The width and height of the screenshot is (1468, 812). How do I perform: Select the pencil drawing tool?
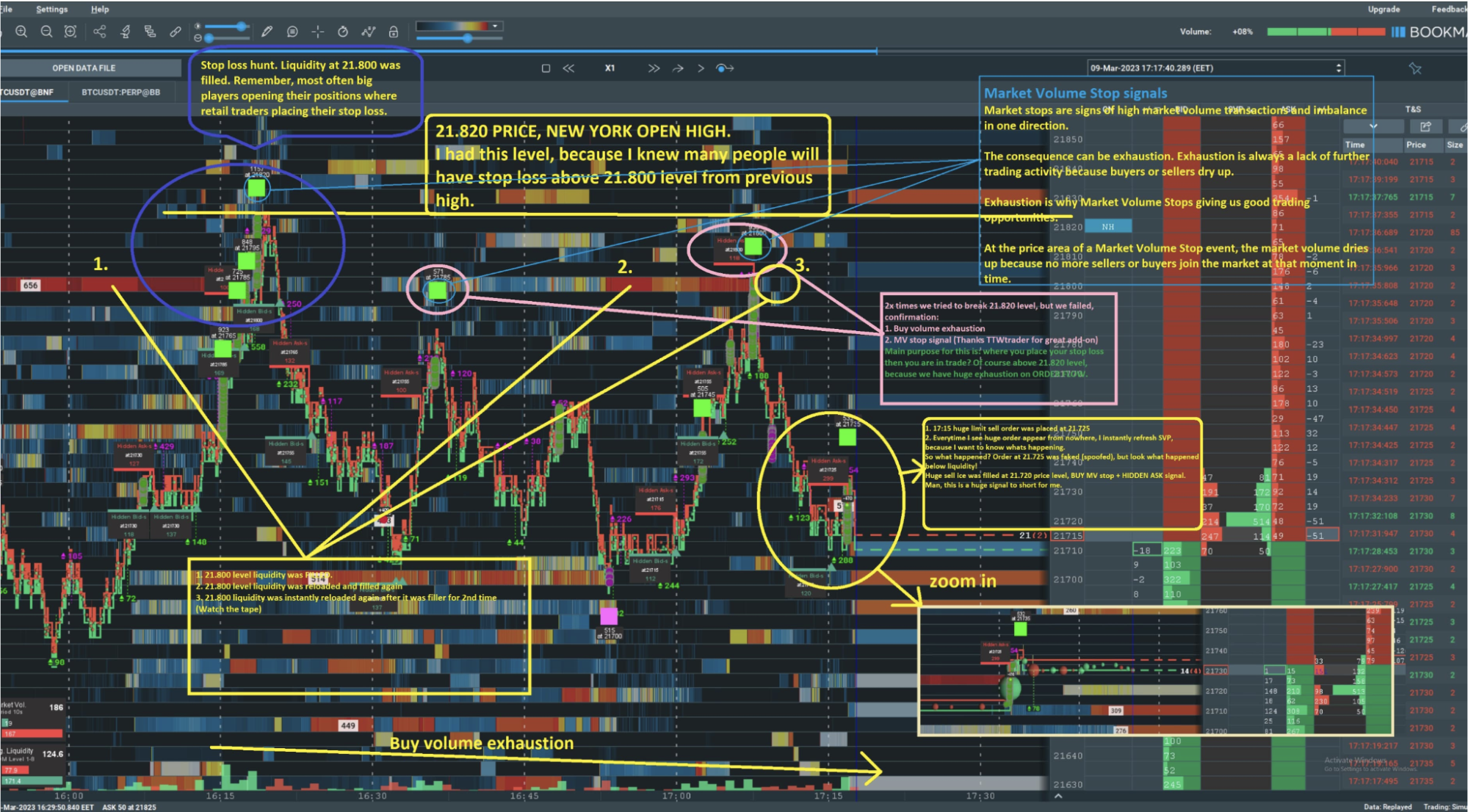[x=267, y=32]
